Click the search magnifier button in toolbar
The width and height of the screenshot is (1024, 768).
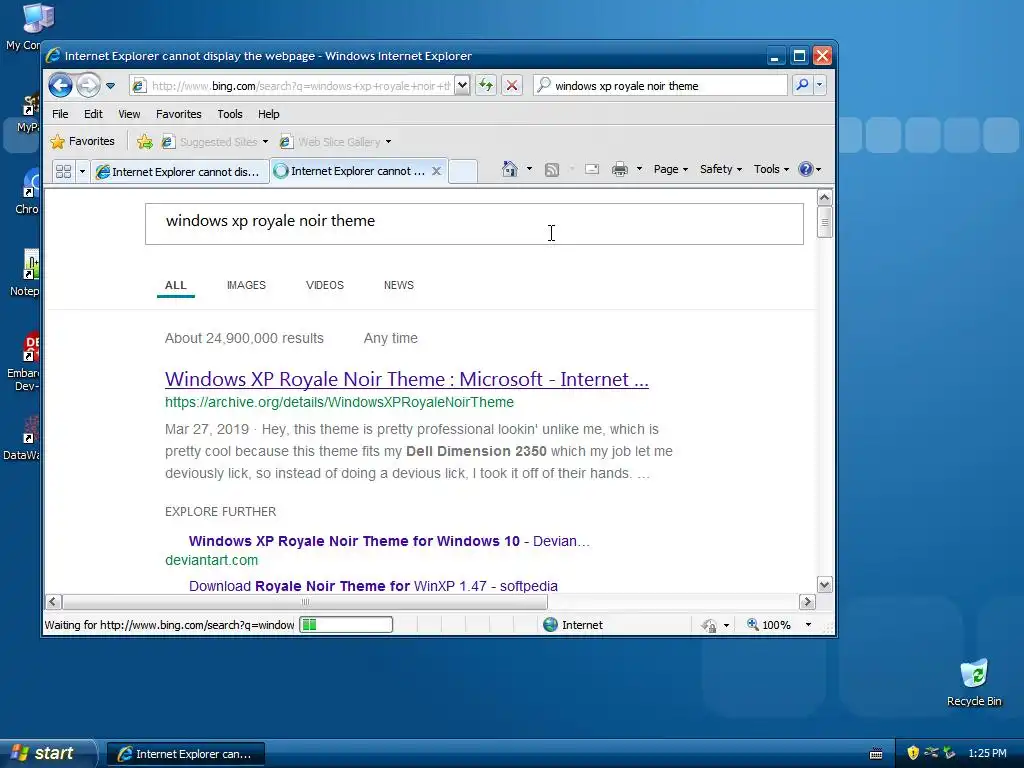click(803, 85)
